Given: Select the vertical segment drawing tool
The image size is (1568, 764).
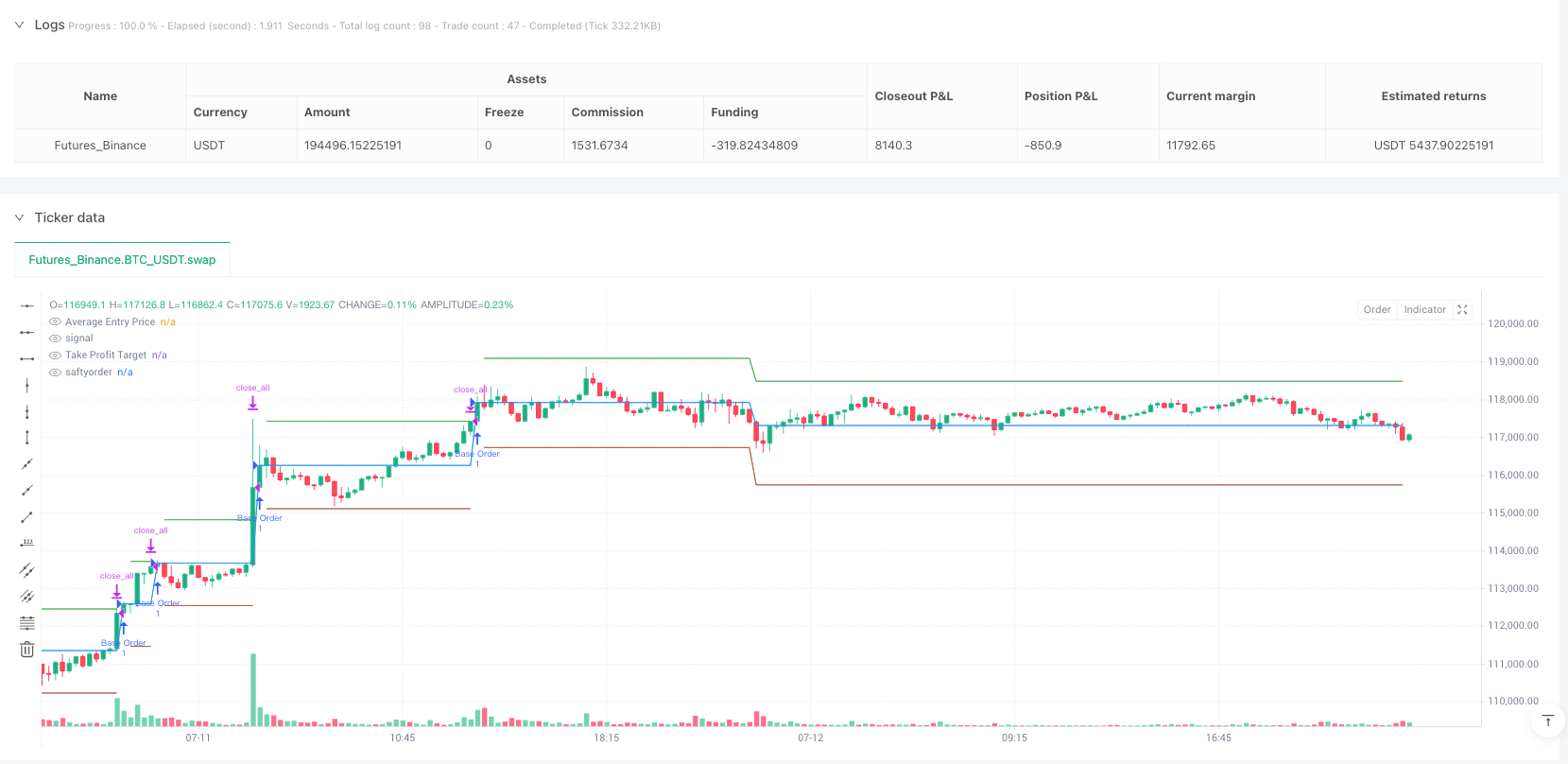Looking at the screenshot, I should [27, 437].
